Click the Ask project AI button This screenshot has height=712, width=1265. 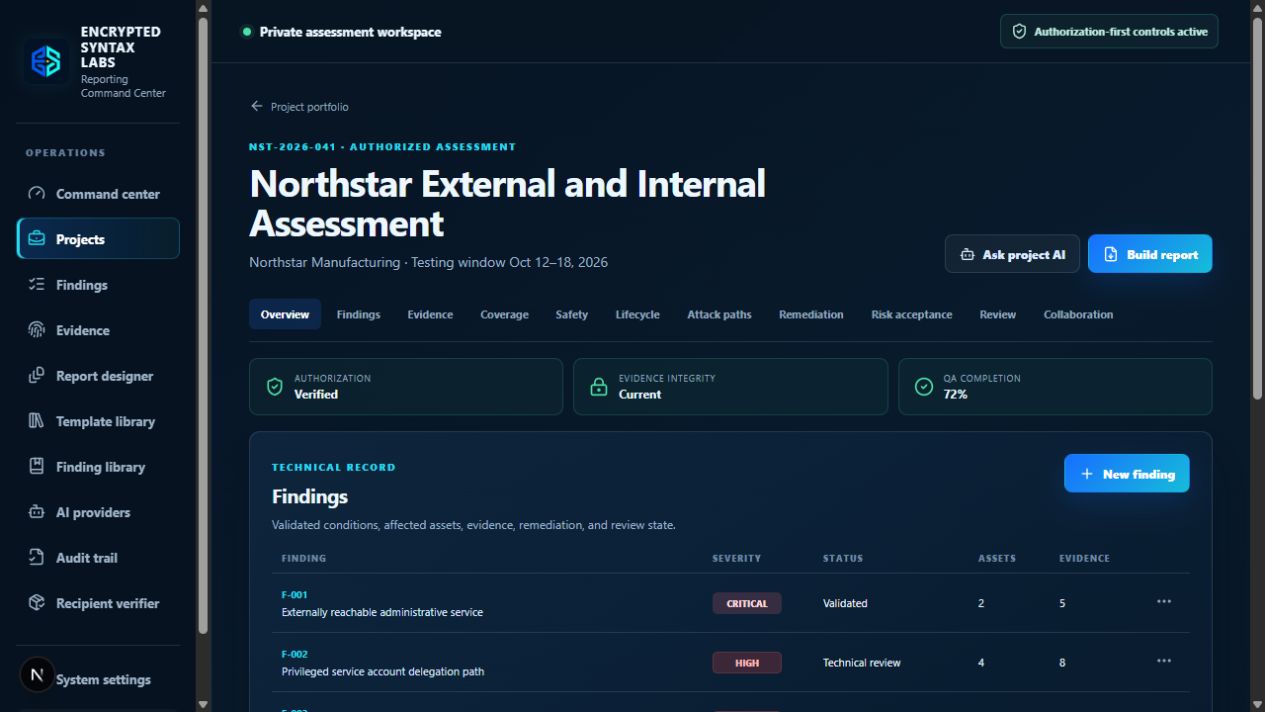(x=1012, y=254)
